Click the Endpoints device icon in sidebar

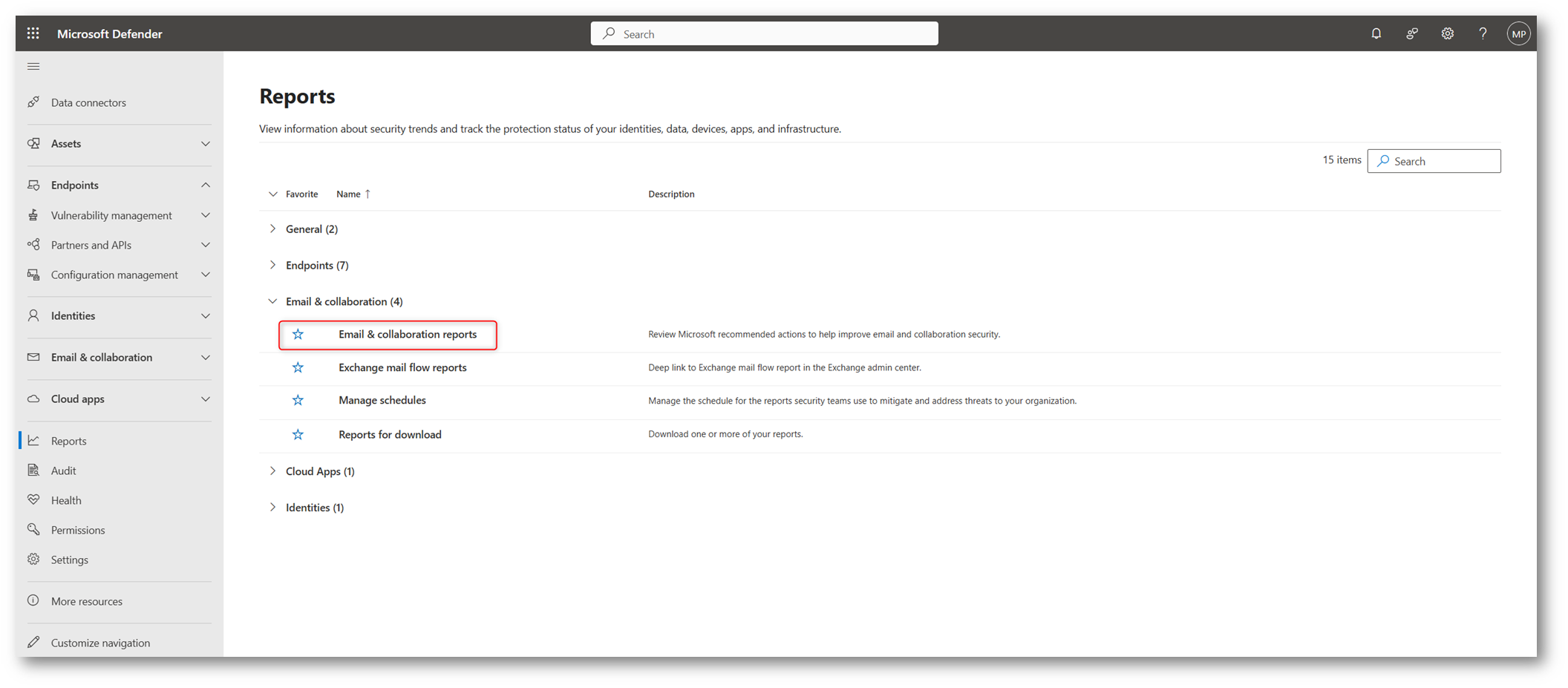[33, 185]
